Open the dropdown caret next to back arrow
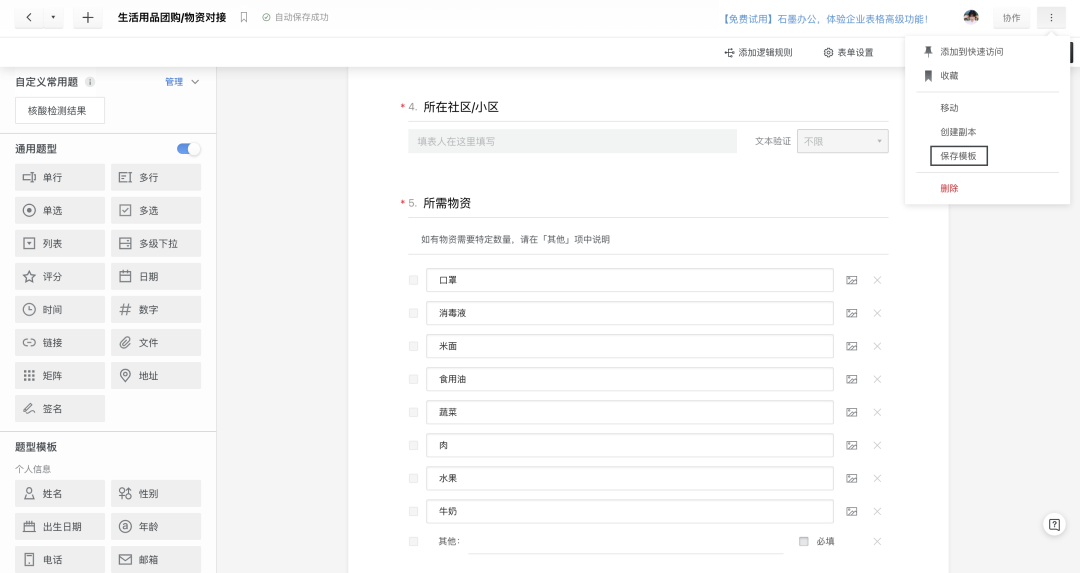The width and height of the screenshot is (1080, 573). pyautogui.click(x=53, y=17)
